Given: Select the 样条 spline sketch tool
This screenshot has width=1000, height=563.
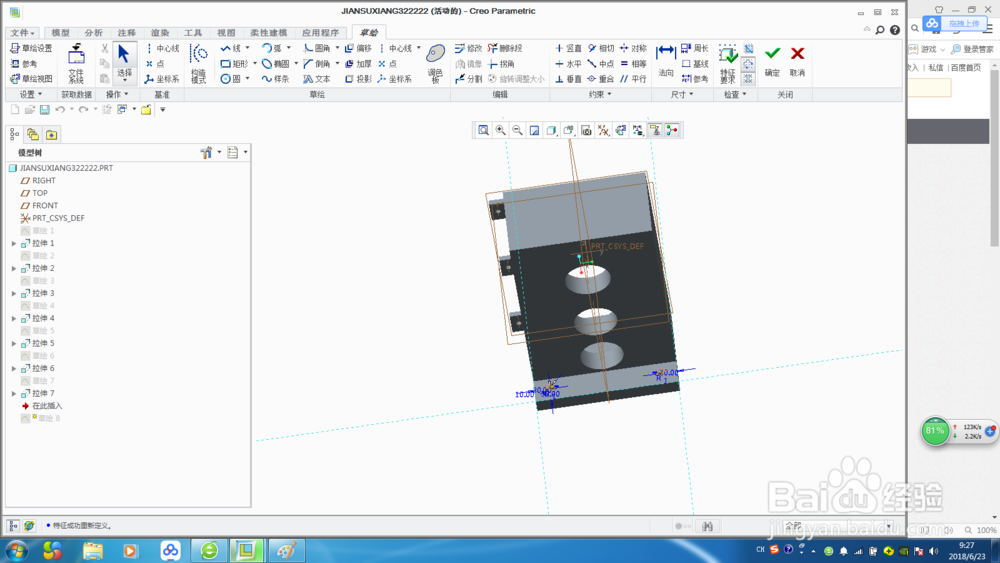Looking at the screenshot, I should [276, 79].
